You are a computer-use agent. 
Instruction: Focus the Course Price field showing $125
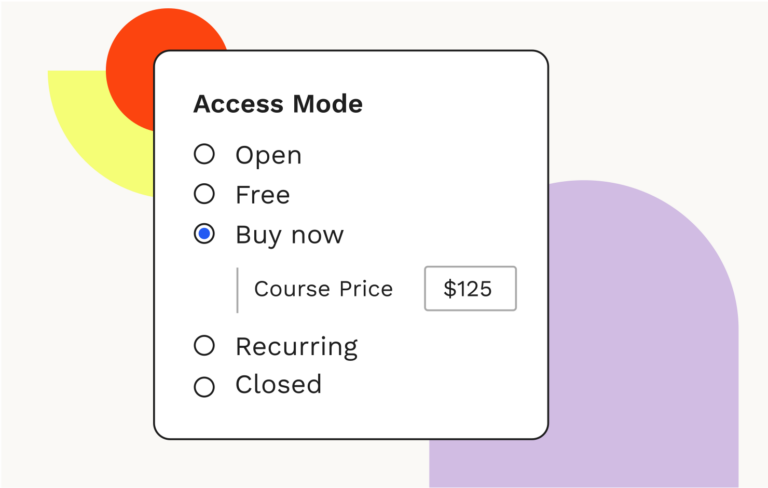coord(470,289)
